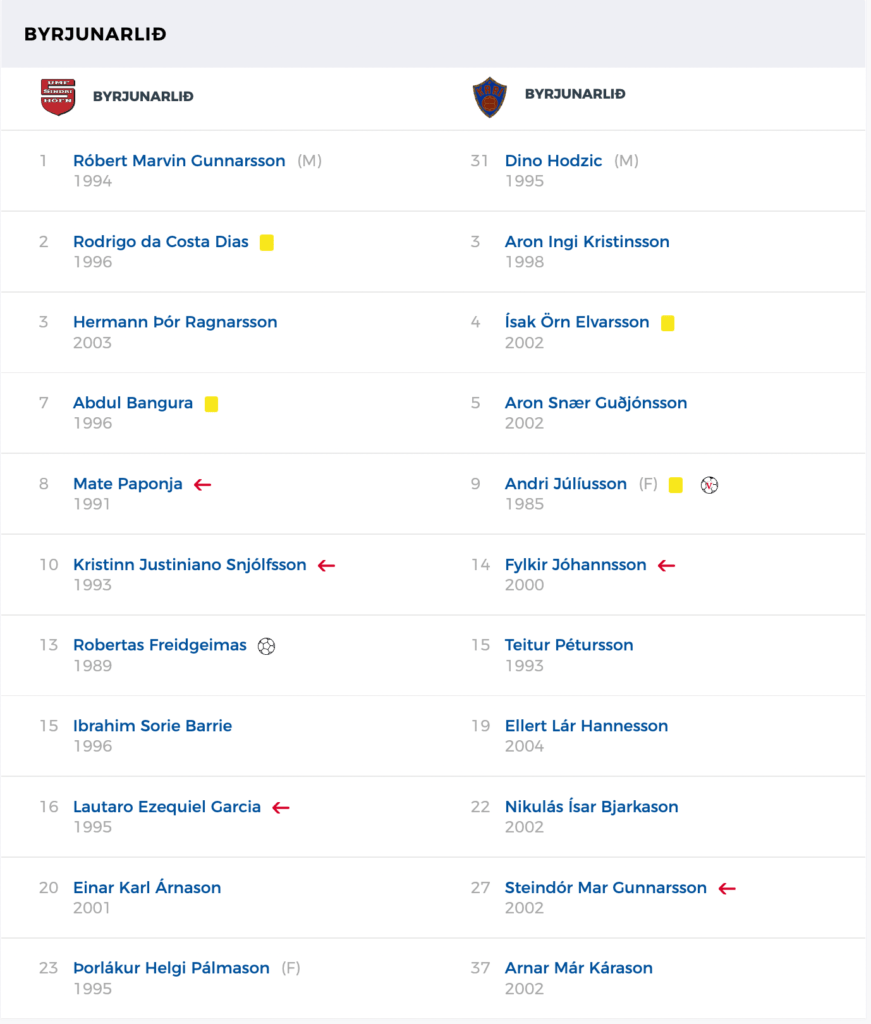Click goal ball icon beside Robertas Freidgeimas

pos(266,646)
